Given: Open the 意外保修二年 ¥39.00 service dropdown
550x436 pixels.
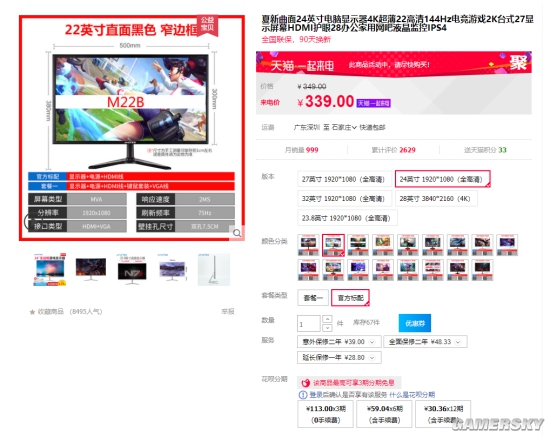Looking at the screenshot, I should pyautogui.click(x=339, y=341).
